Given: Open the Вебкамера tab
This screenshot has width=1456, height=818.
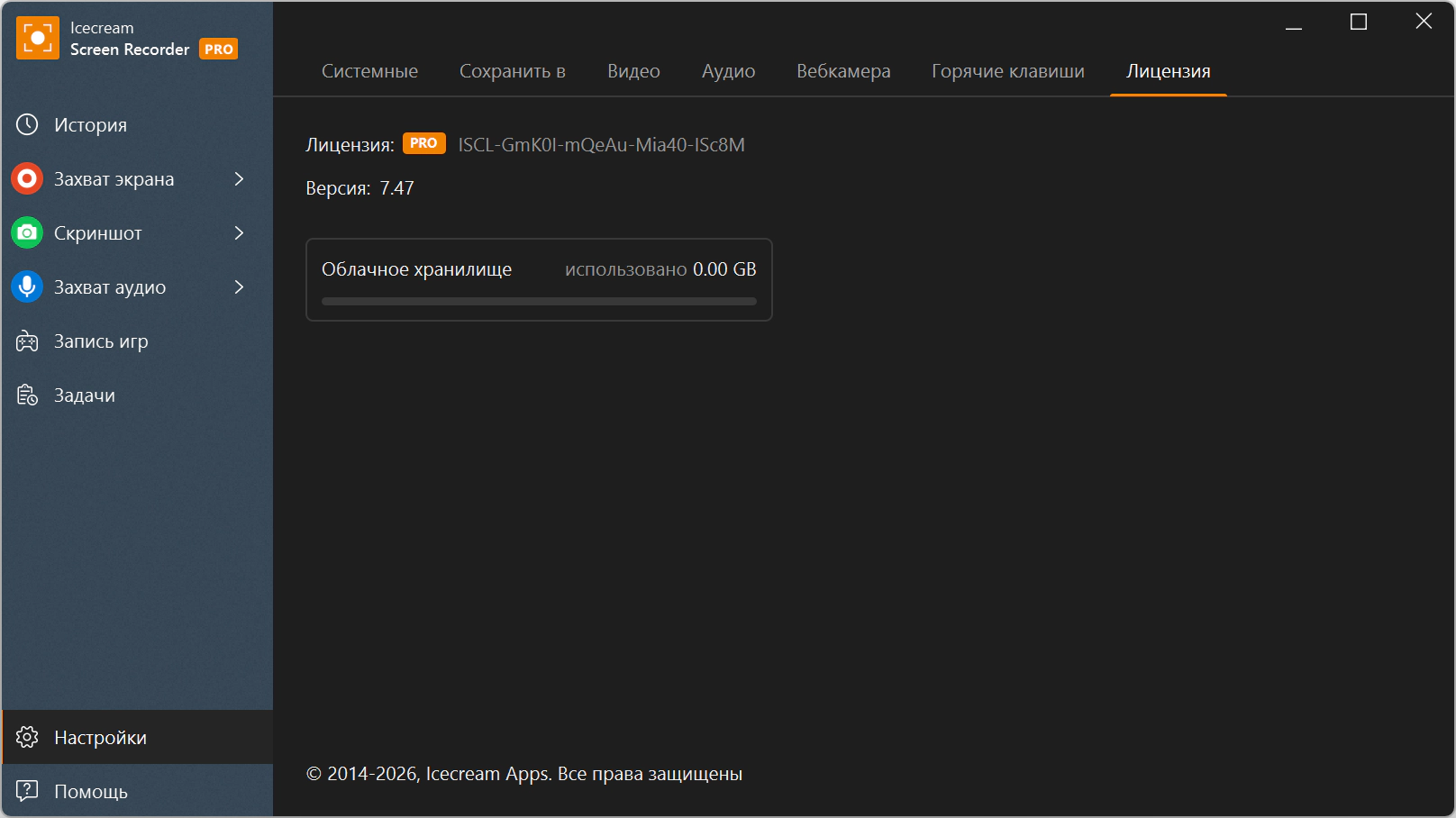Looking at the screenshot, I should [843, 71].
